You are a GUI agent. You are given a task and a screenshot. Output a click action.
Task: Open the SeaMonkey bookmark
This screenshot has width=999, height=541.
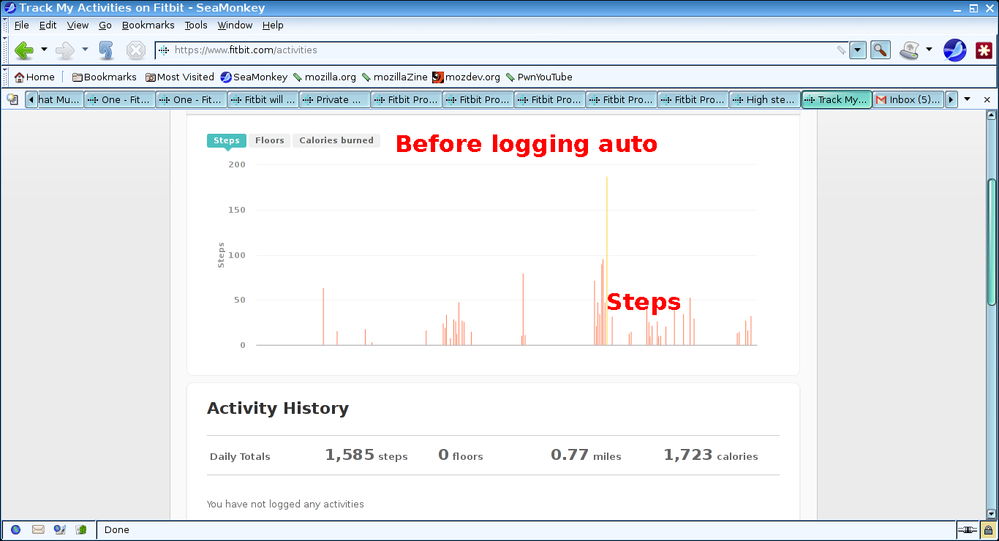pyautogui.click(x=254, y=77)
